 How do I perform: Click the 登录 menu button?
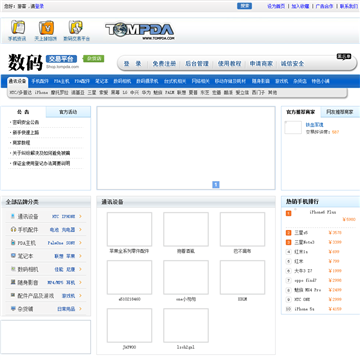click(x=133, y=64)
